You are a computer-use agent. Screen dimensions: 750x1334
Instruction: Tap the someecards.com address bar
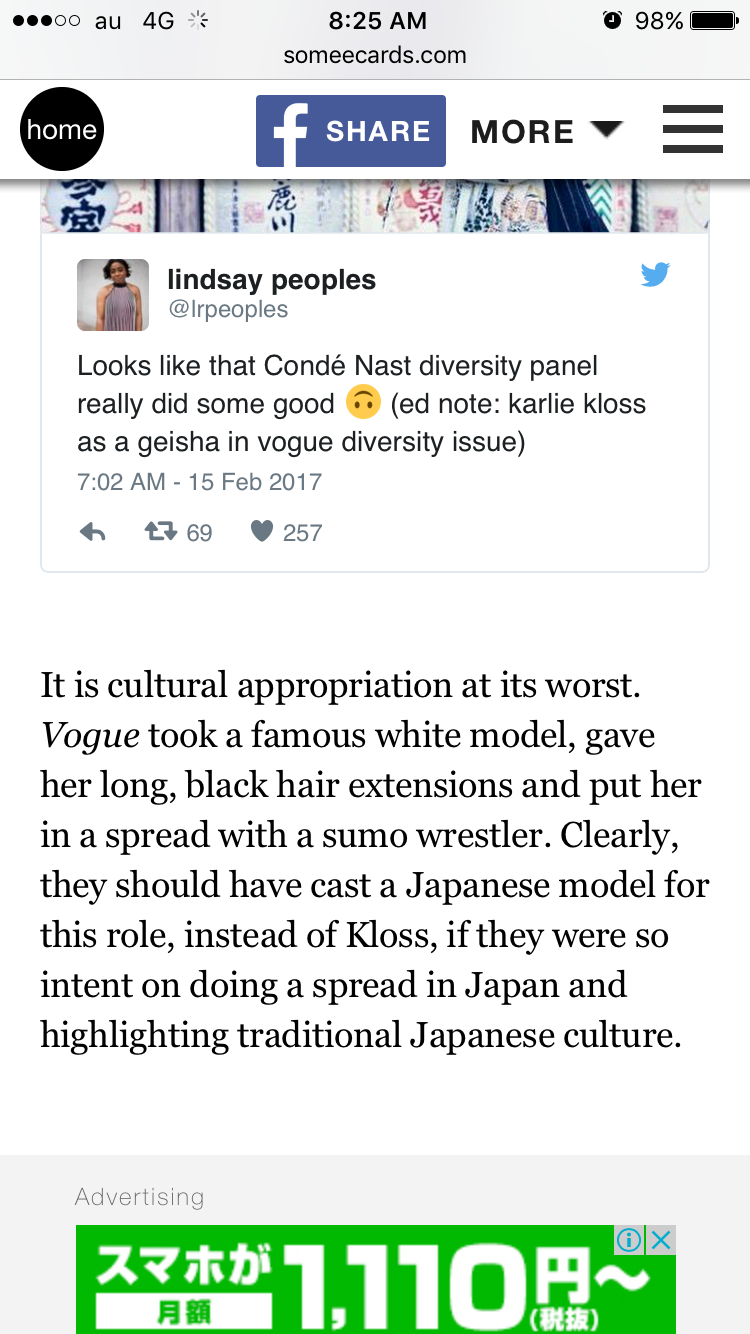pos(375,55)
